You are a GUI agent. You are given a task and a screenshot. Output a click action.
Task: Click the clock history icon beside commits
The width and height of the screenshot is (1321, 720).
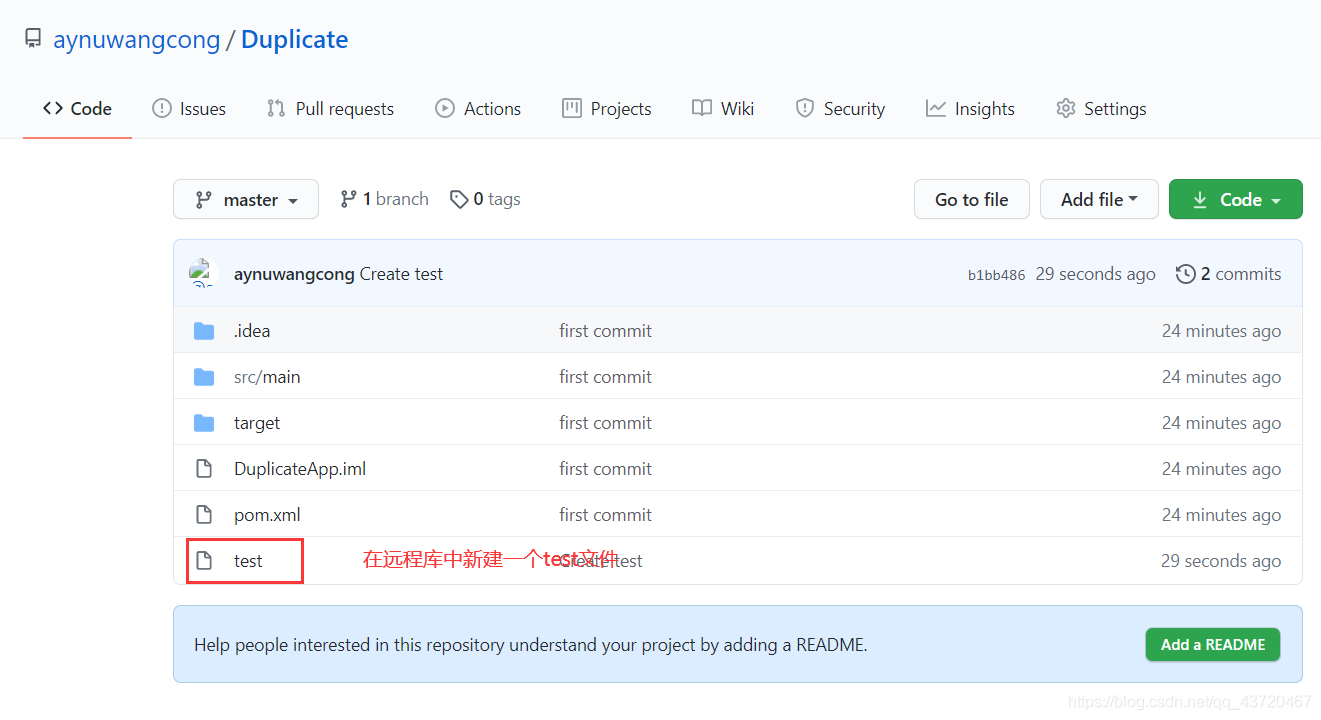point(1186,273)
